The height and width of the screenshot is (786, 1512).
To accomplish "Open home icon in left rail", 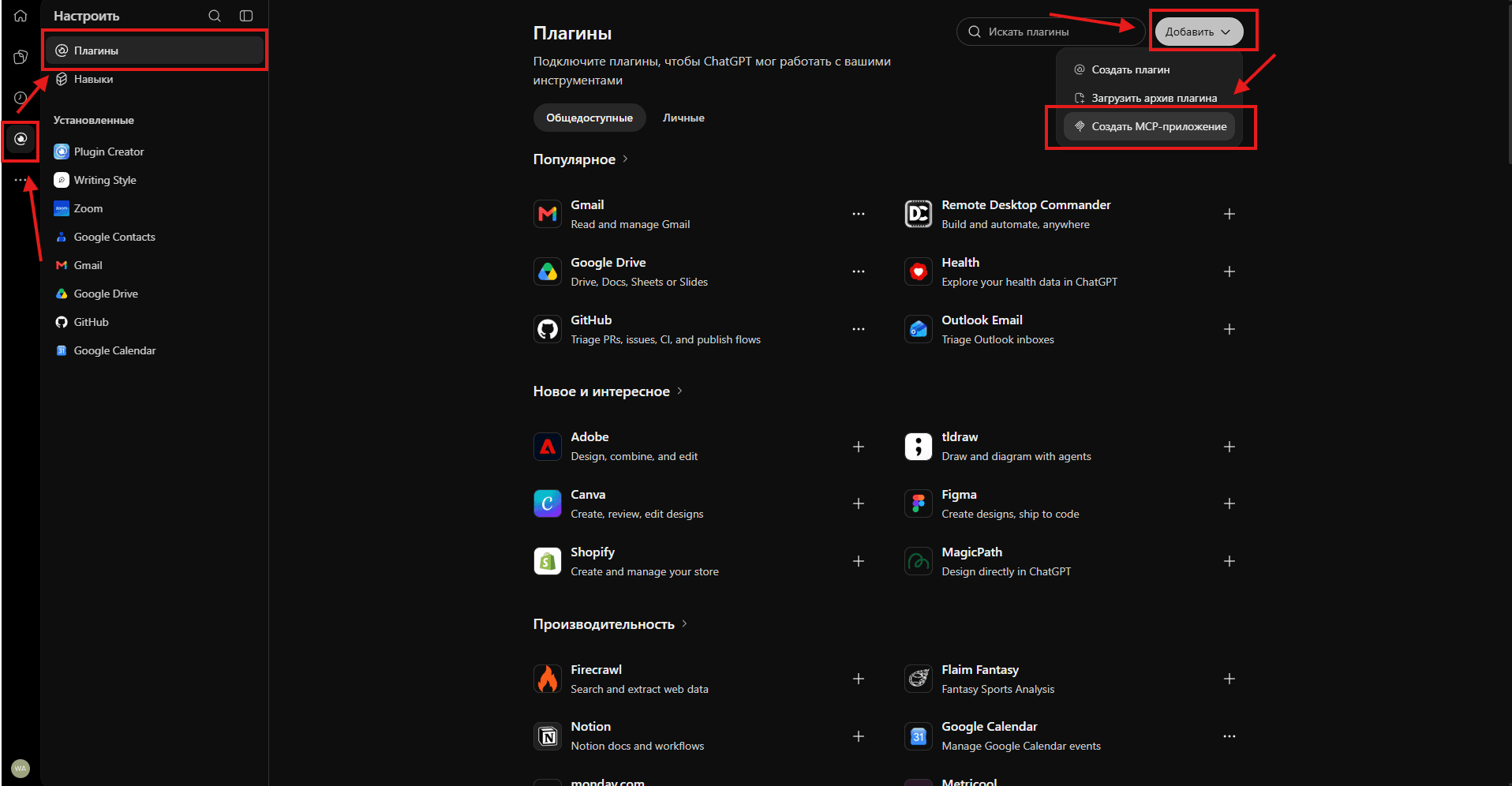I will click(21, 16).
